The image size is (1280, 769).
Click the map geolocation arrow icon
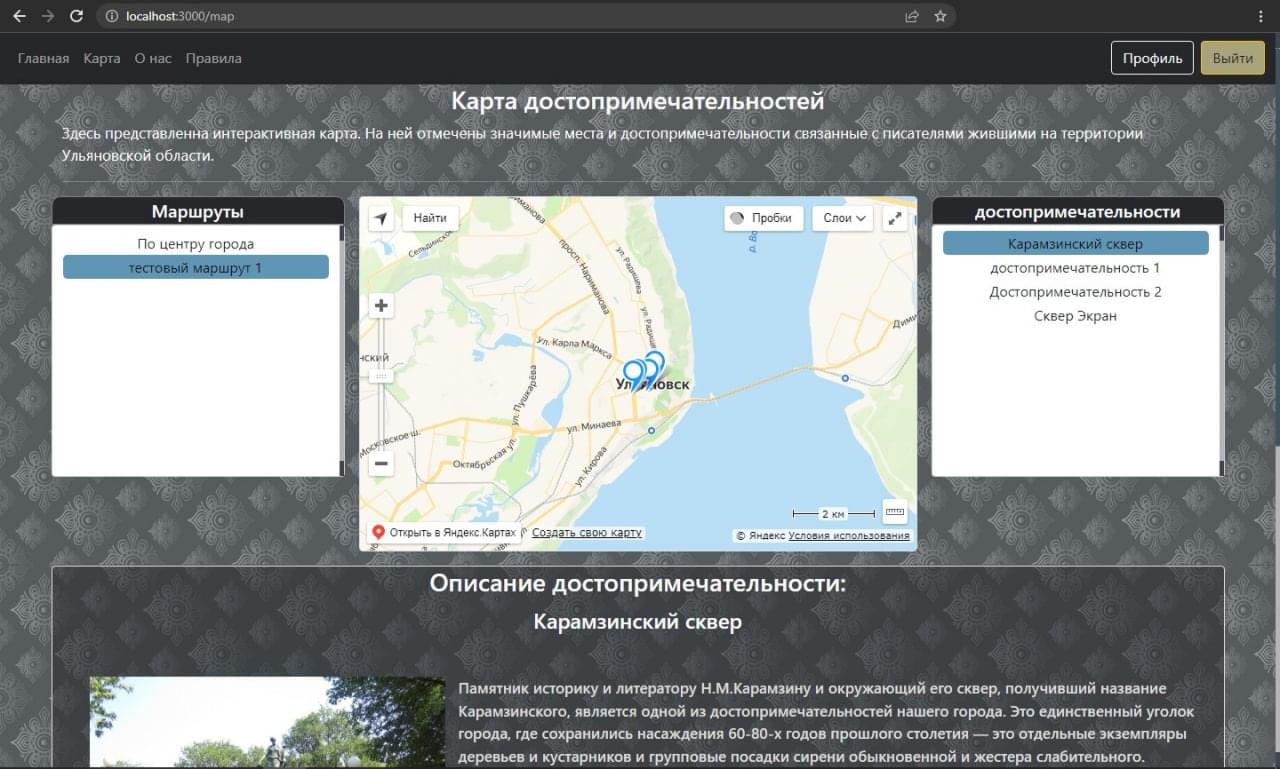381,219
